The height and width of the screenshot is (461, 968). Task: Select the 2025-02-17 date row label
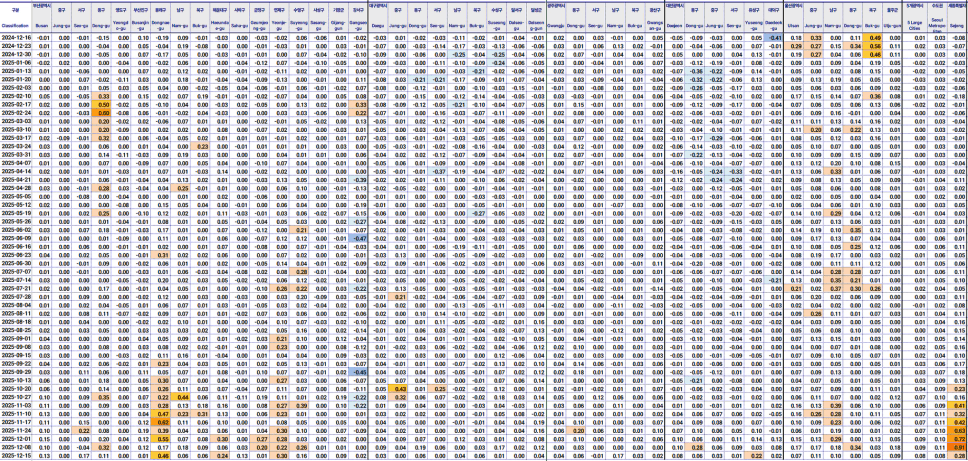tap(16, 104)
